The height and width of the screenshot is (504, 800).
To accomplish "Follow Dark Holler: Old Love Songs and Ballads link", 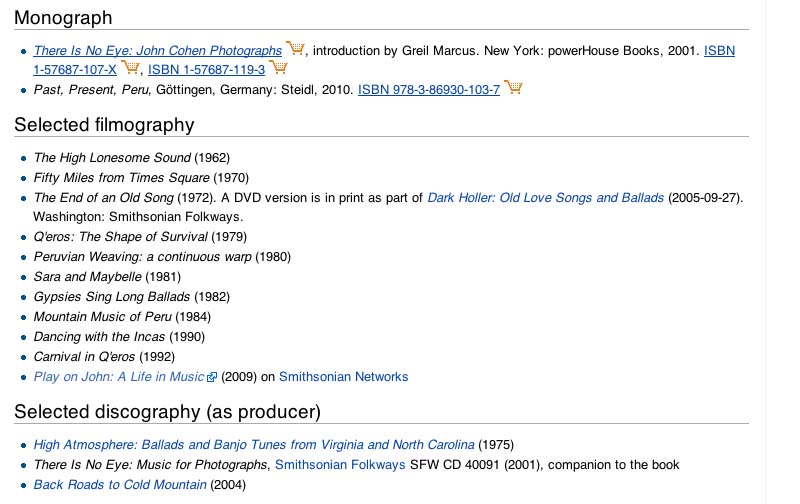I will point(545,197).
